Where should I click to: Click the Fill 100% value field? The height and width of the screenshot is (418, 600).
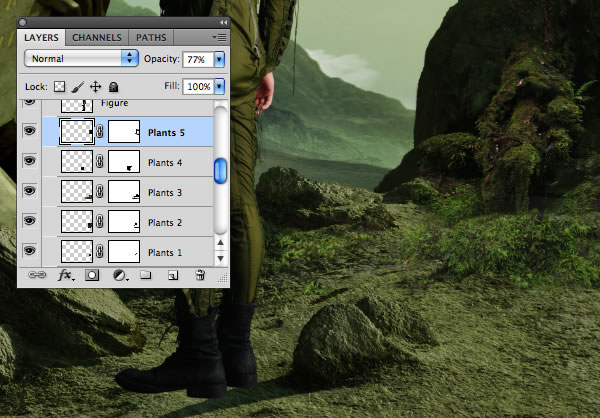(x=198, y=87)
